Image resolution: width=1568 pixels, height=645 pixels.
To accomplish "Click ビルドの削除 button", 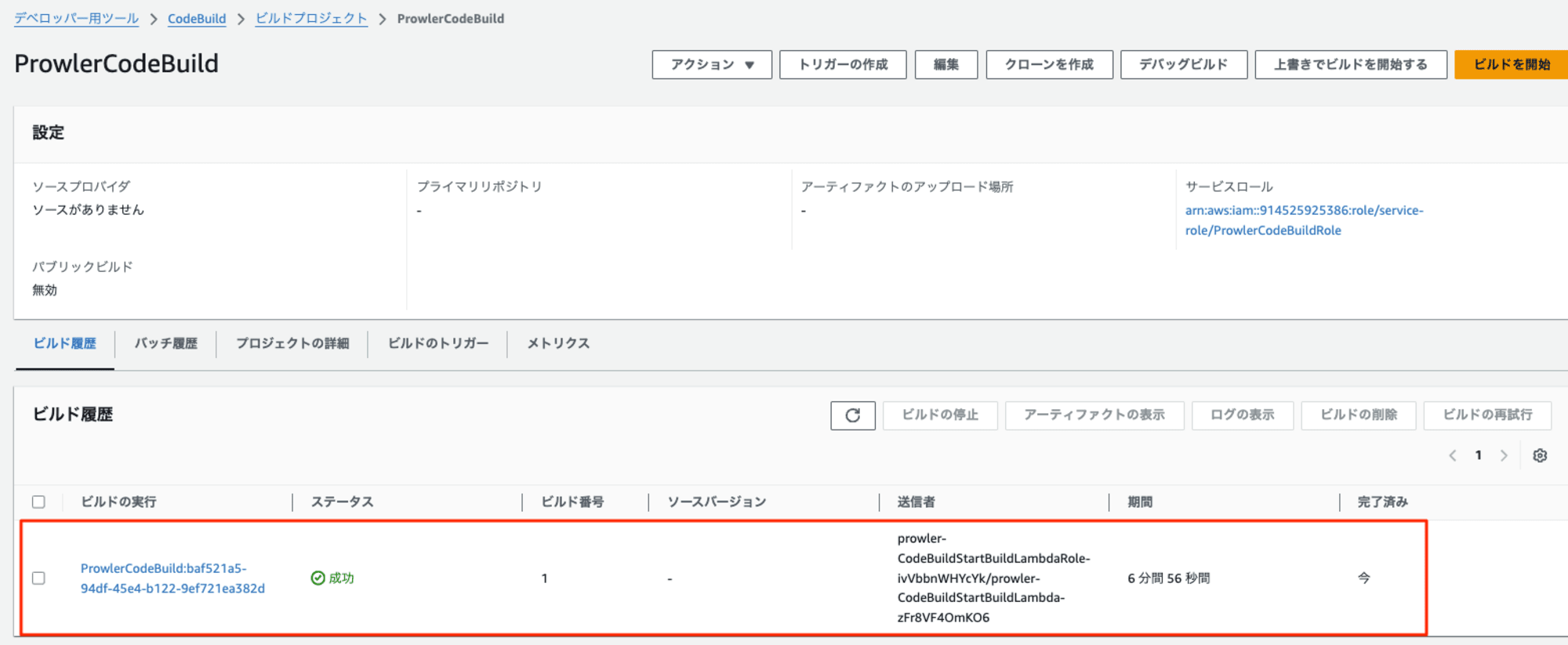I will click(1359, 415).
